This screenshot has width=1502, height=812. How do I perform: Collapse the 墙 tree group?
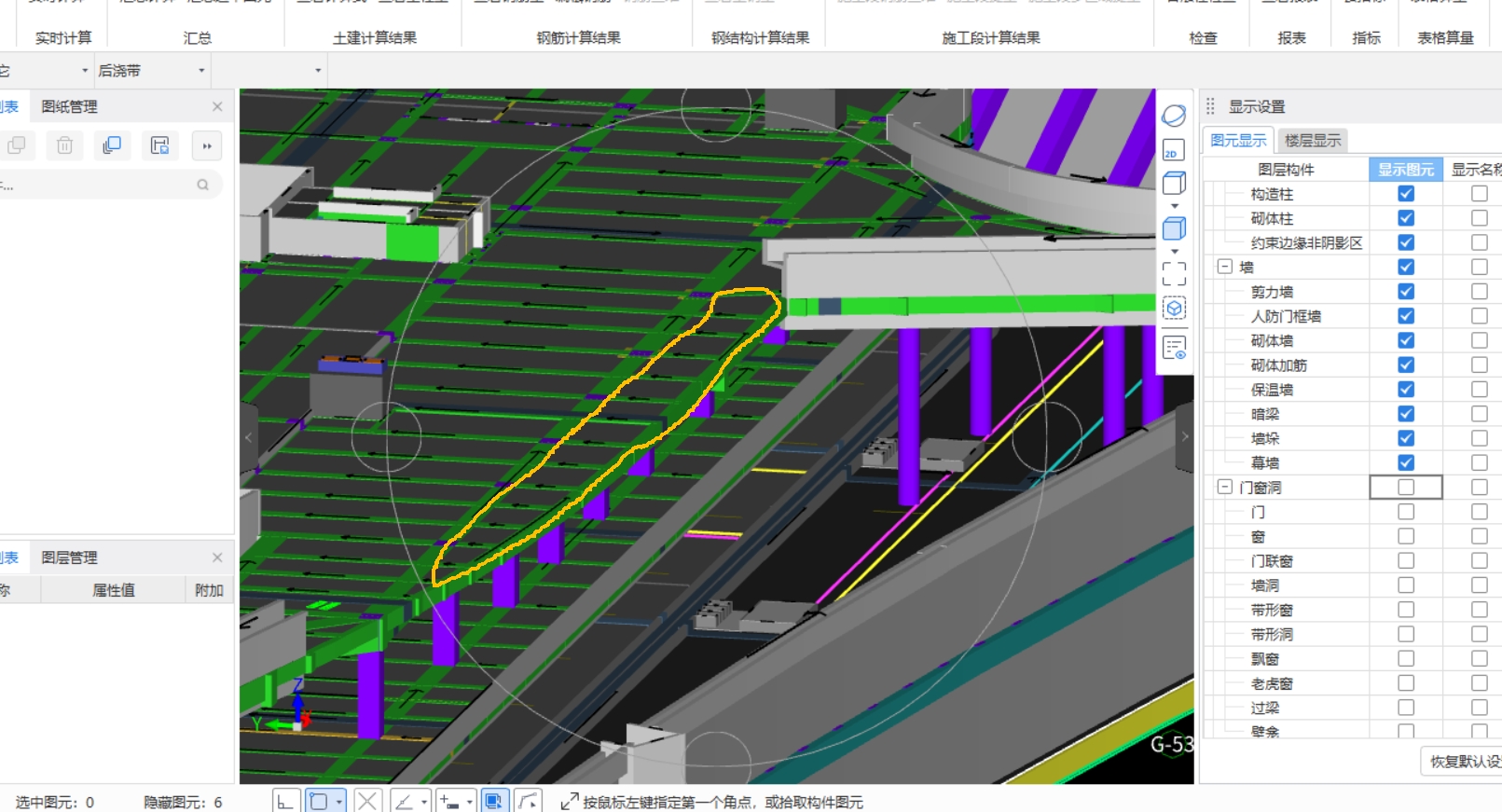pos(1225,267)
